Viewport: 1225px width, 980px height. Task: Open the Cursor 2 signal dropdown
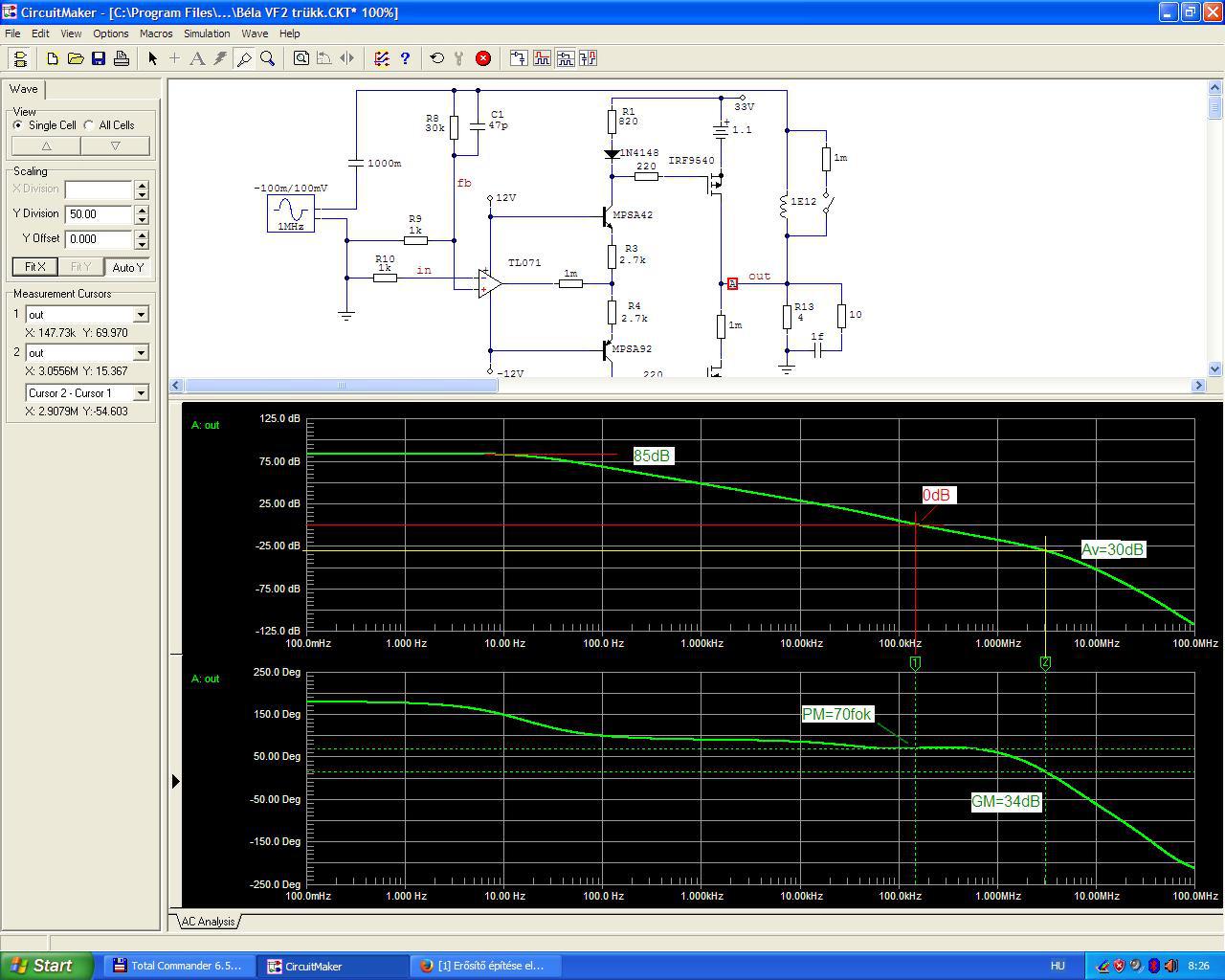pyautogui.click(x=141, y=353)
